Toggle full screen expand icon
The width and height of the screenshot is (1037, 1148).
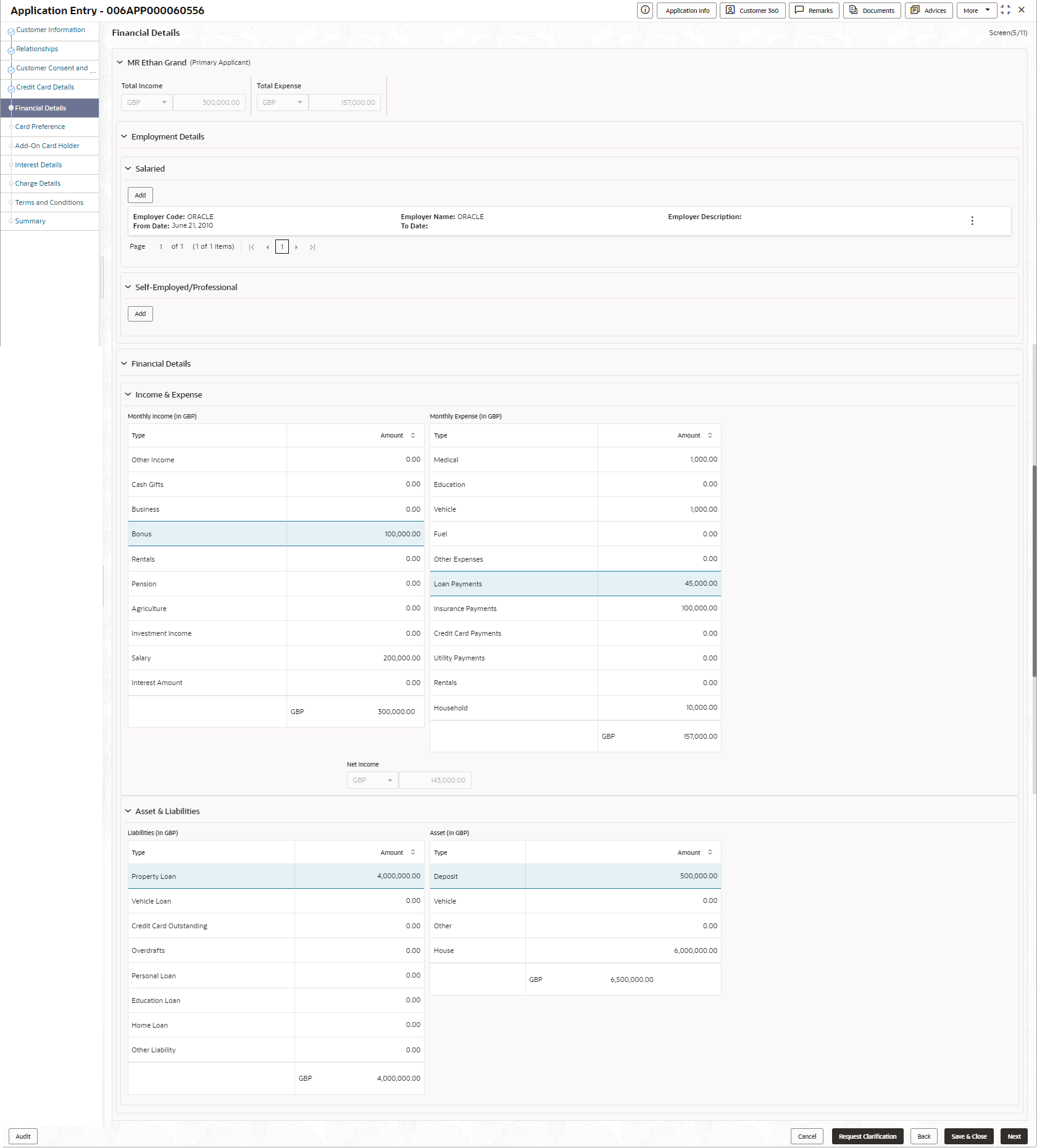[1006, 10]
